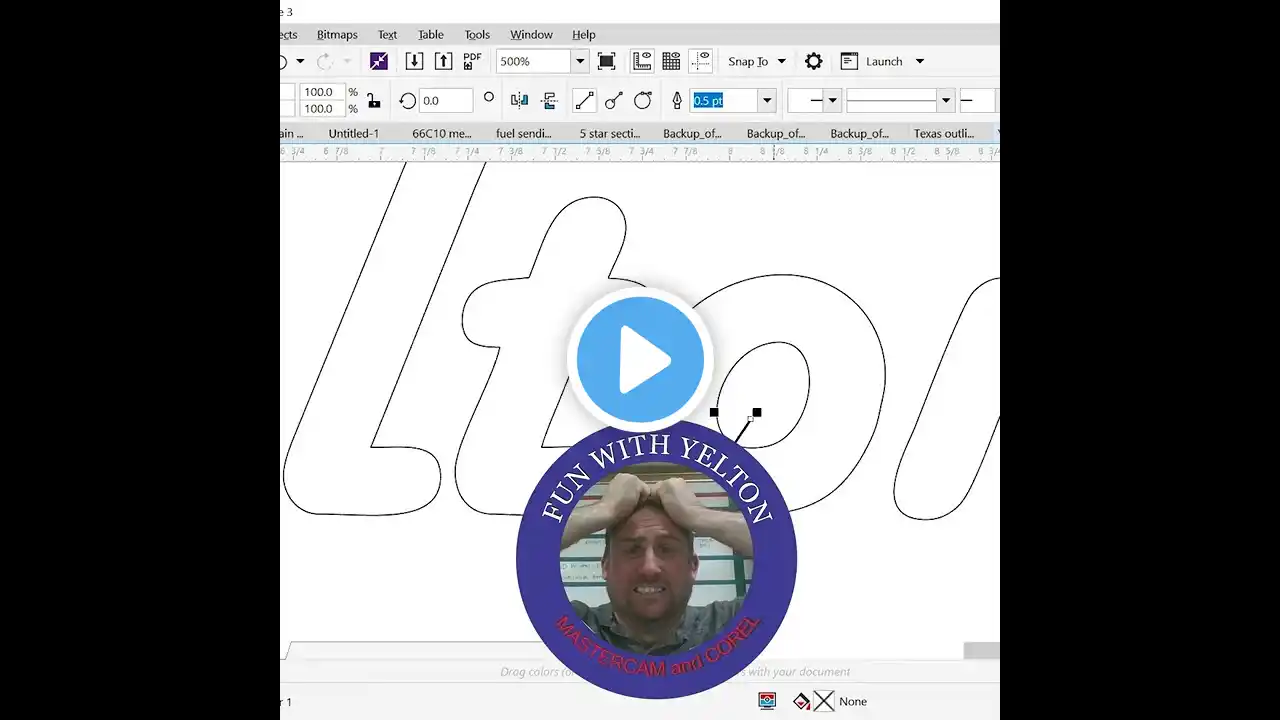This screenshot has height=720, width=1280.
Task: Mirror the selection horizontally
Action: [519, 100]
